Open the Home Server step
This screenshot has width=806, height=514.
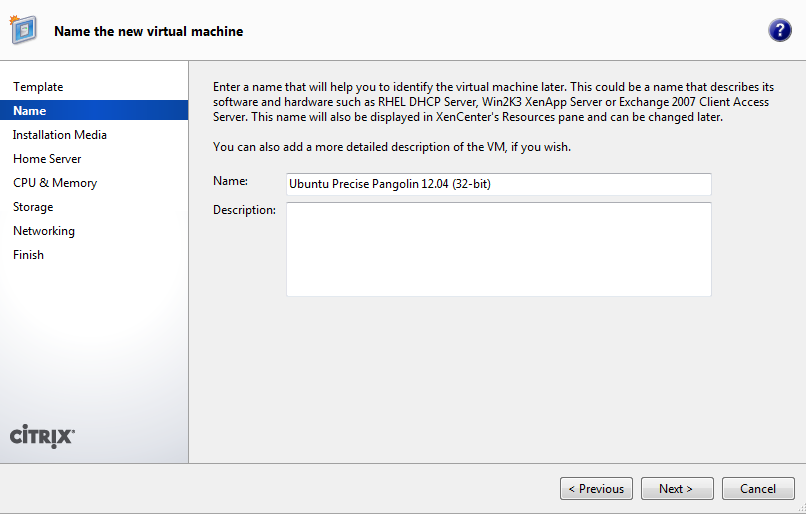pos(47,159)
